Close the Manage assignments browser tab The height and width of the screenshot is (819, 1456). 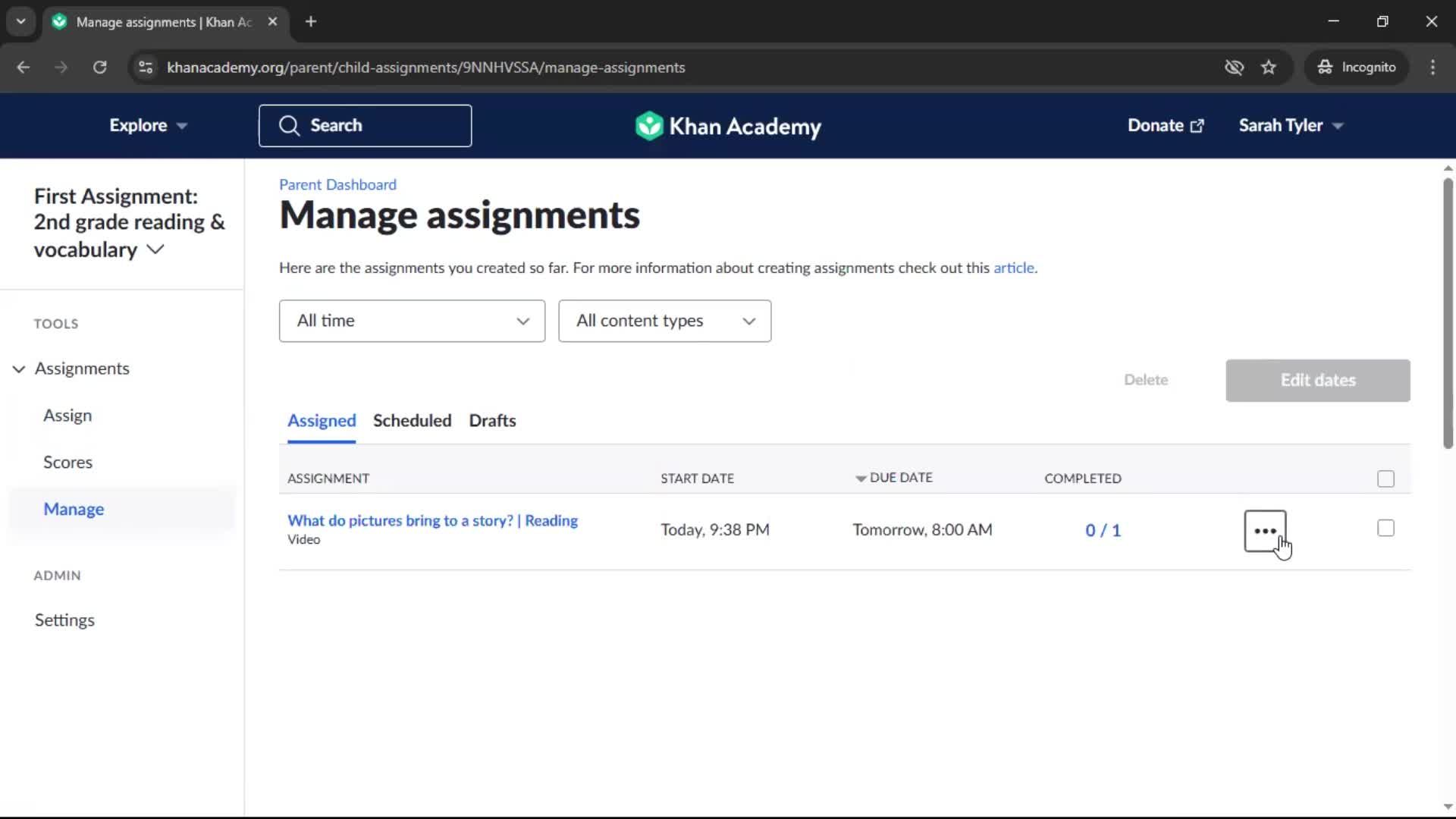pos(272,22)
